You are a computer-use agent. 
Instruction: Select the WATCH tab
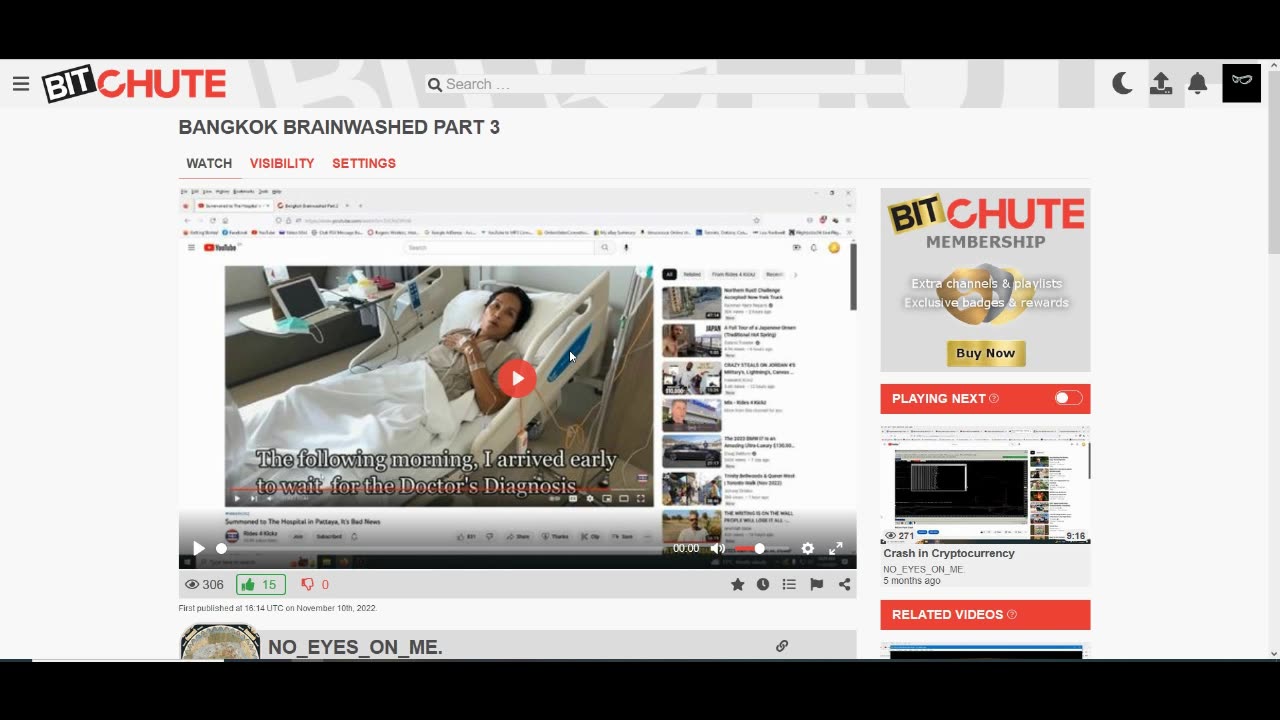point(209,163)
